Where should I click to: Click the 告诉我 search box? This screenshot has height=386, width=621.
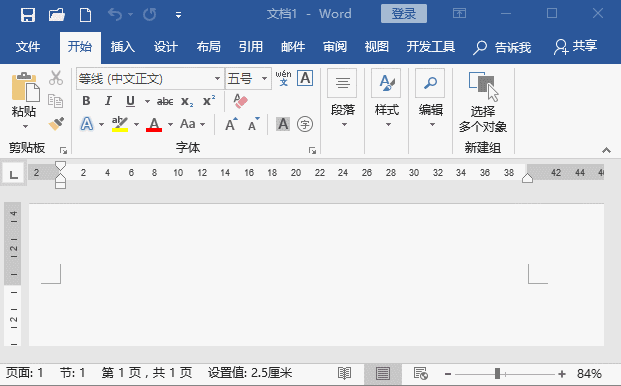click(x=502, y=48)
